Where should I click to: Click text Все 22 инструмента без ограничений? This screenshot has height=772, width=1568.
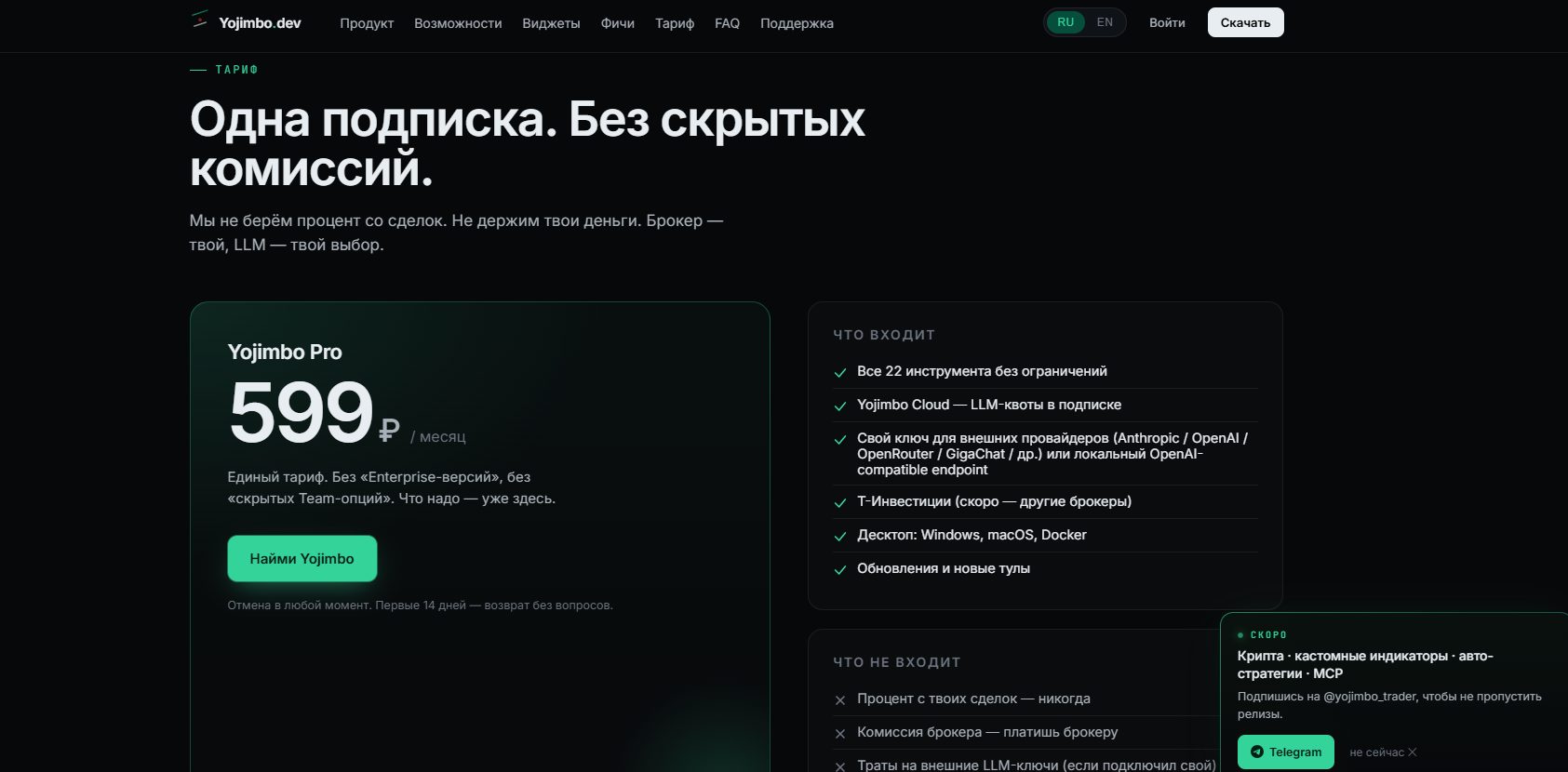pyautogui.click(x=982, y=371)
